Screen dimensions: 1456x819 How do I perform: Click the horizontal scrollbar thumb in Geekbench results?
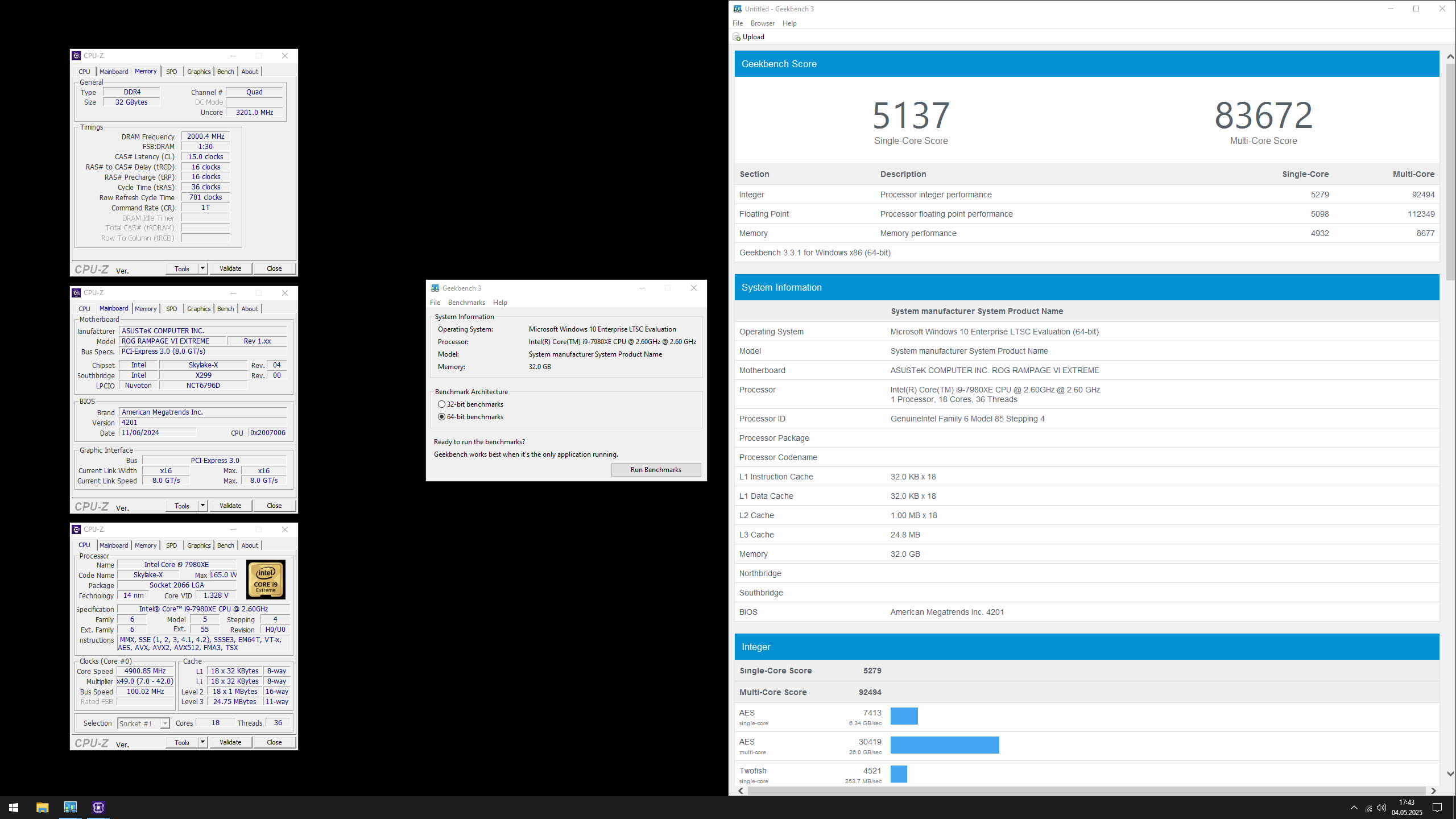1086,791
